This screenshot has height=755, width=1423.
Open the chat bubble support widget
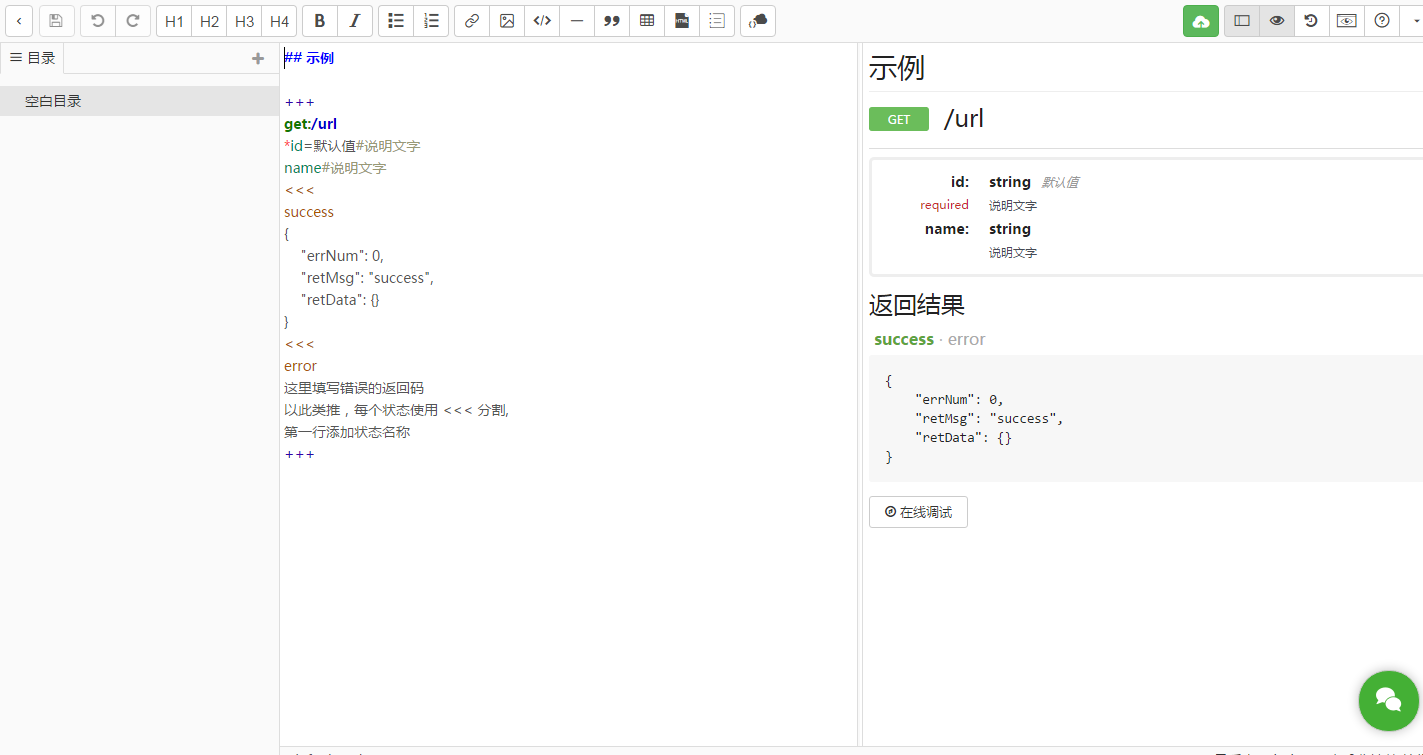tap(1388, 700)
